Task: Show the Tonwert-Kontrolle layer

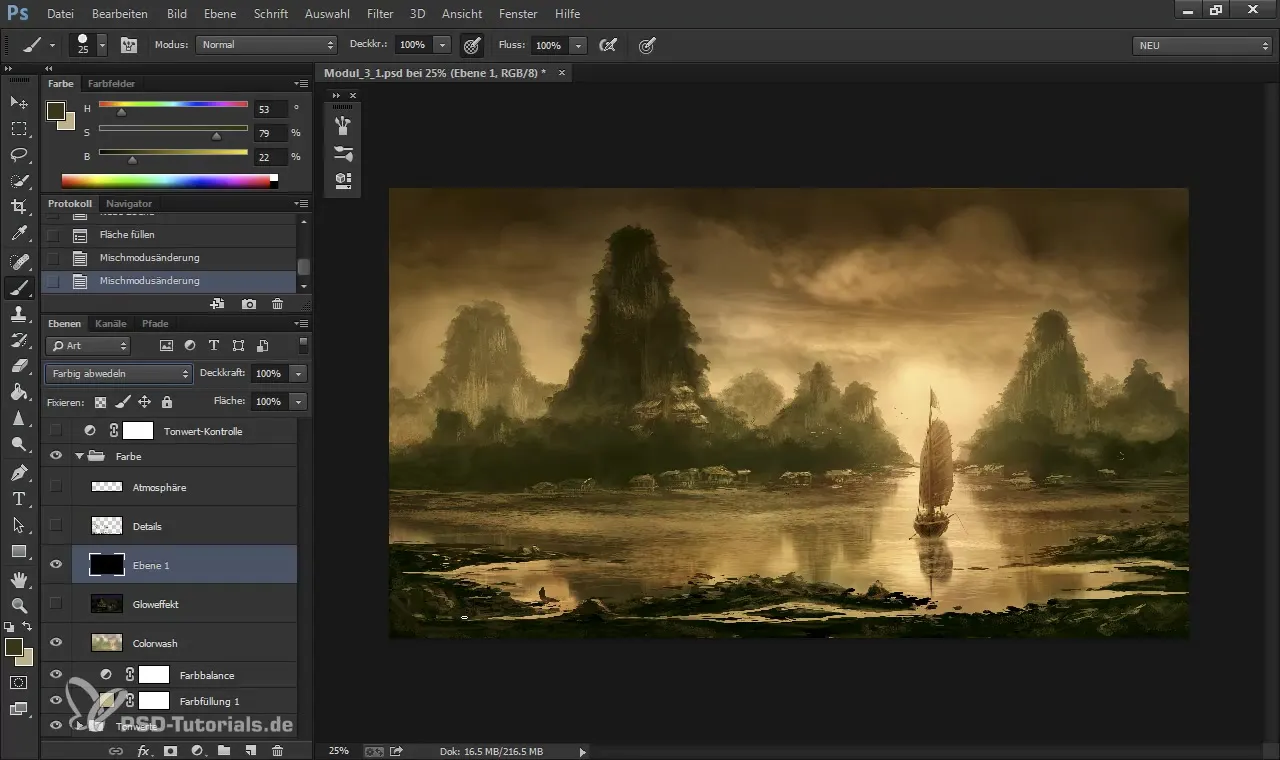Action: (56, 431)
